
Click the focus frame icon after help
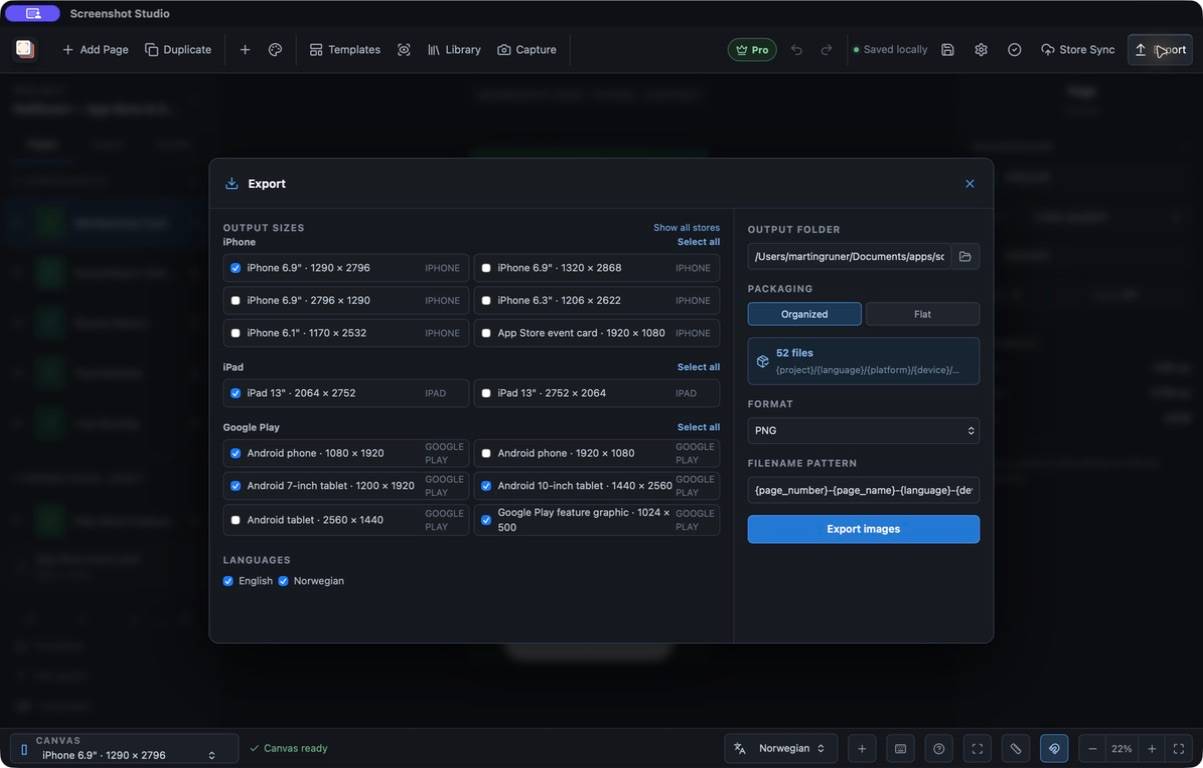click(977, 748)
